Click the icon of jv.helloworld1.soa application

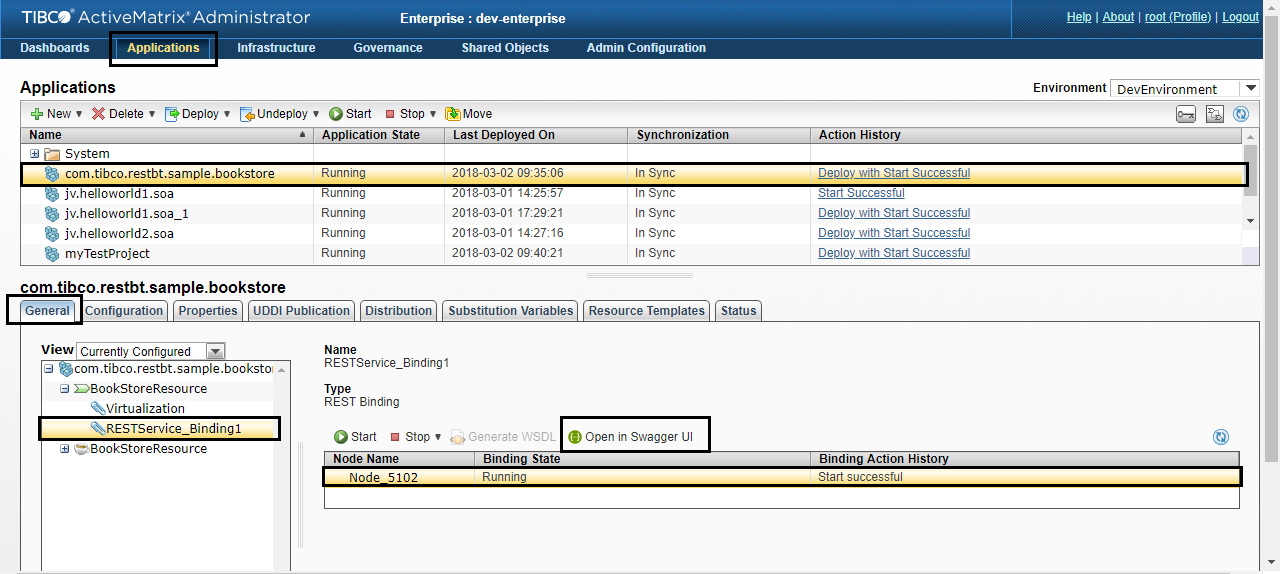[52, 193]
